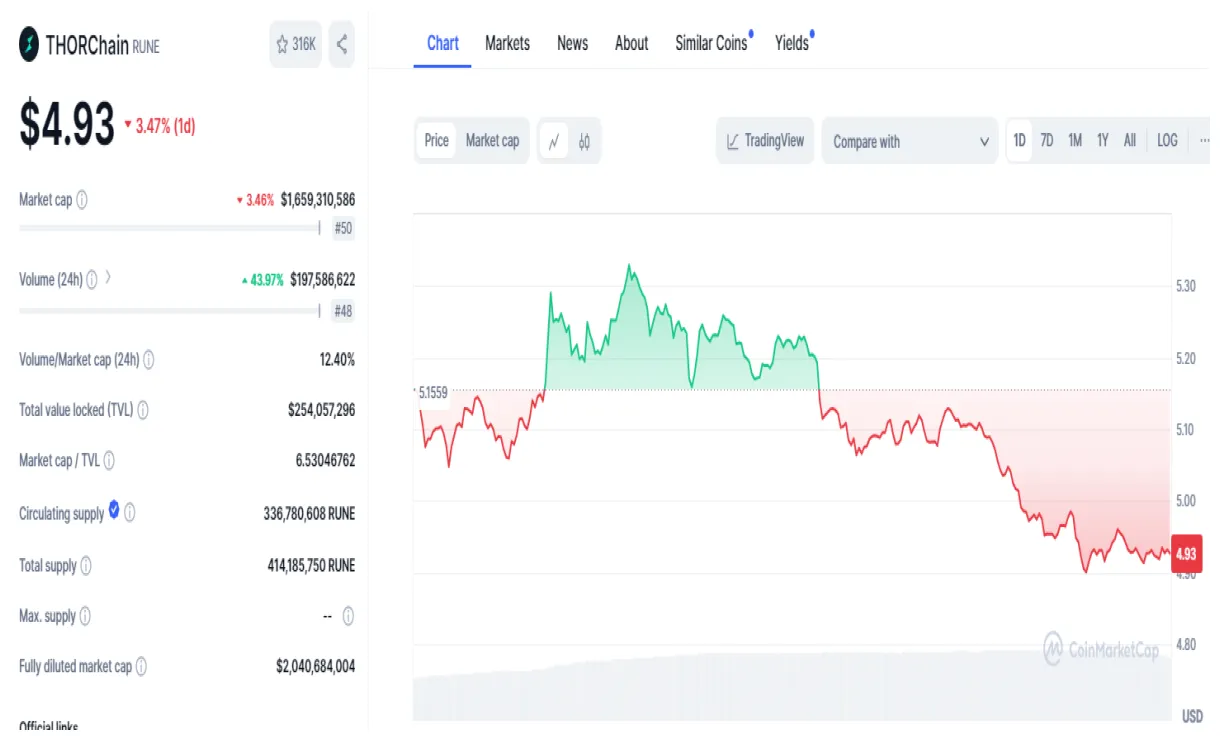Click the 1Y timeframe button
Image resolution: width=1220 pixels, height=740 pixels.
coord(1102,141)
